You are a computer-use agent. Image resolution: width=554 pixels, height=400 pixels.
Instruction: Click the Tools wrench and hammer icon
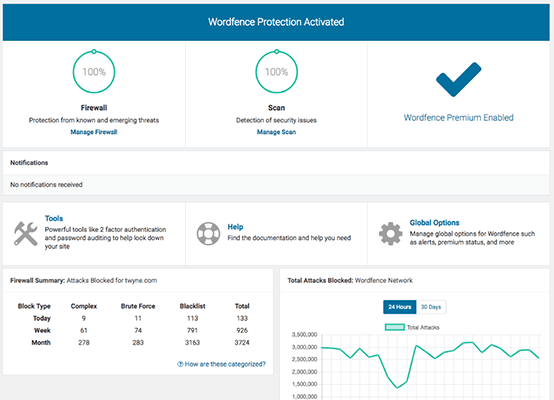pos(25,233)
